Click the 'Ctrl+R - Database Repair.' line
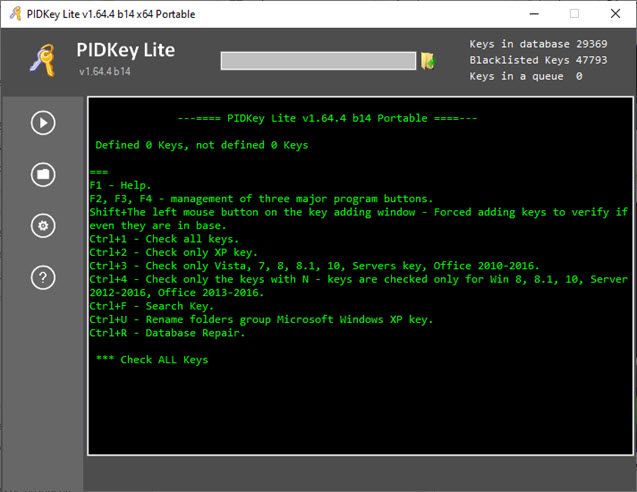 click(167, 333)
